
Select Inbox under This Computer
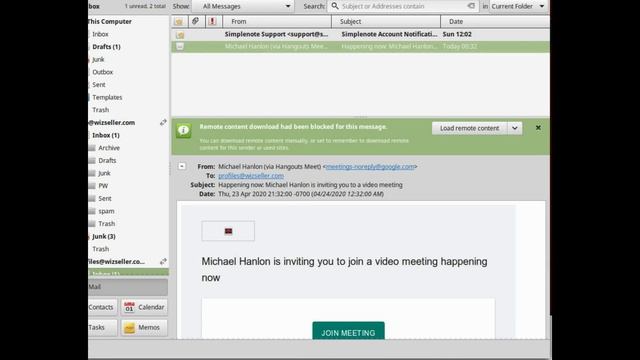(100, 34)
